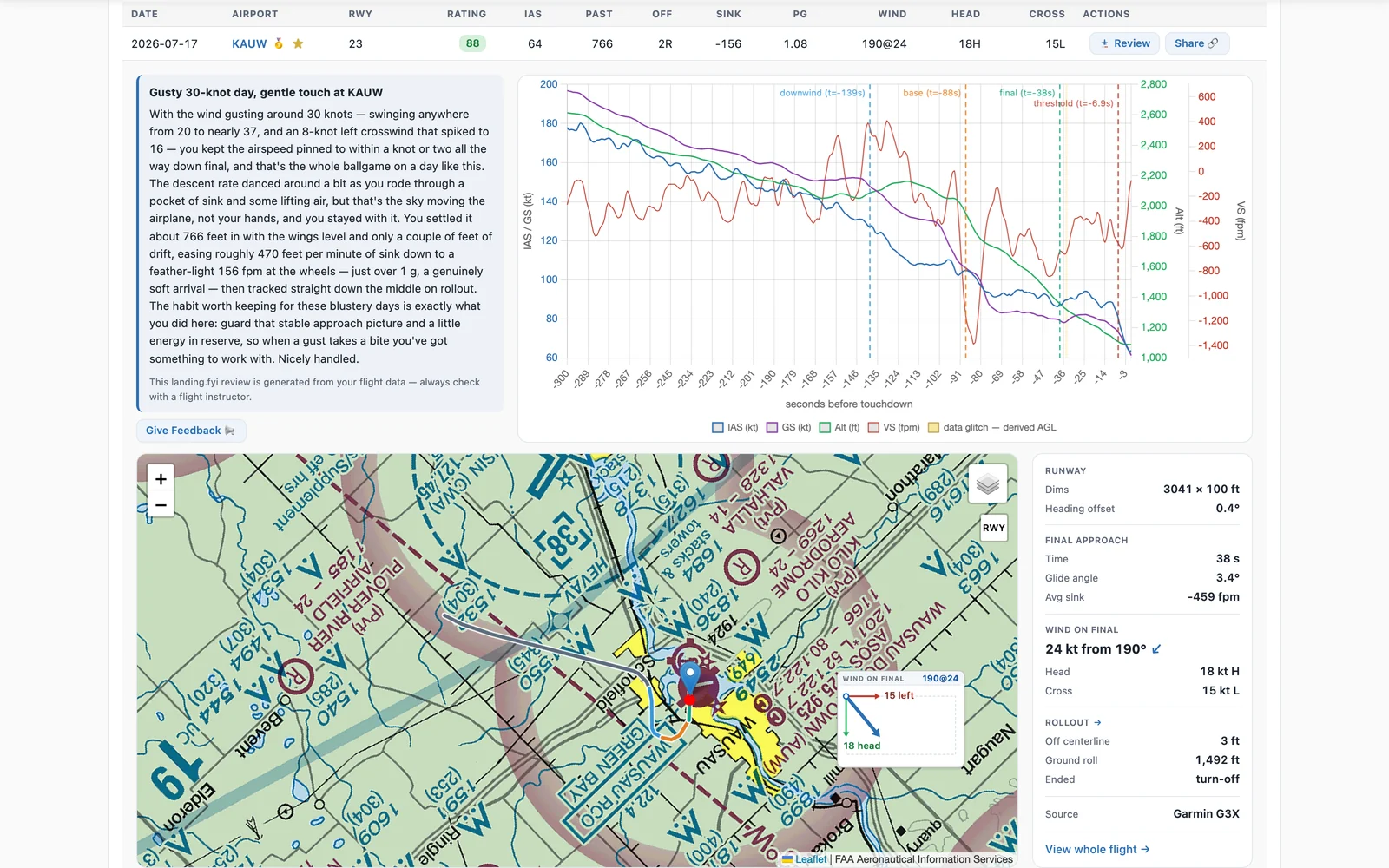Click the blue location marker on map
The image size is (1389, 868).
[x=690, y=678]
